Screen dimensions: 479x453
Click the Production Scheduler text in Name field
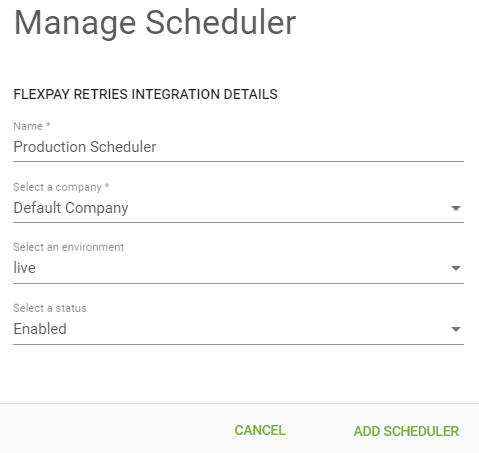[85, 147]
